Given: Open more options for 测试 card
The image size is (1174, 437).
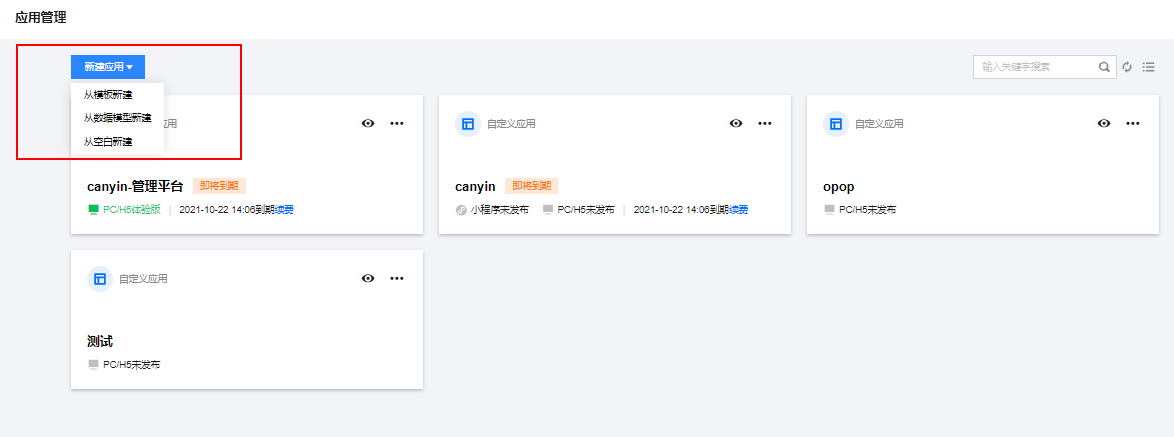Looking at the screenshot, I should click(397, 278).
